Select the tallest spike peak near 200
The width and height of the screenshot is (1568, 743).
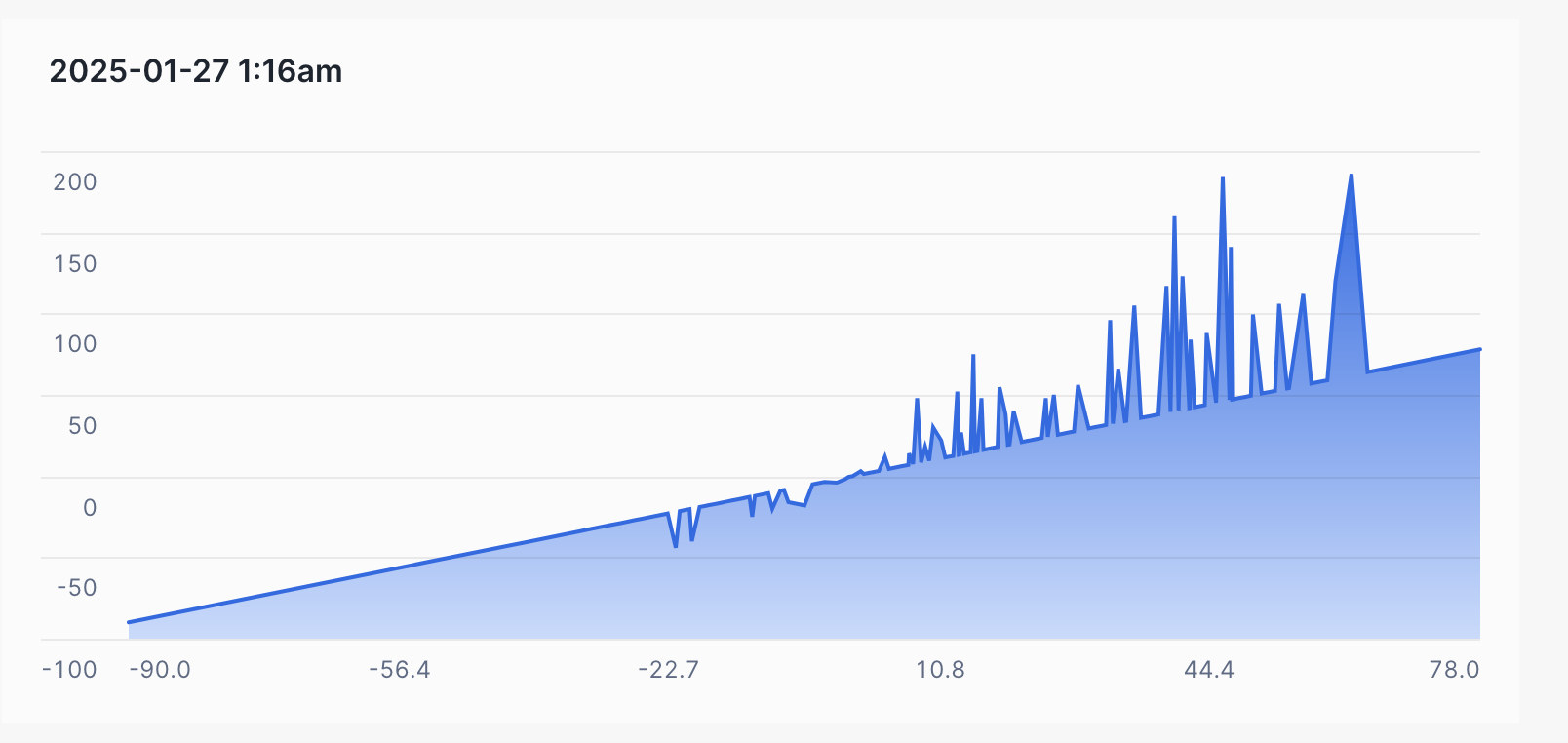[1351, 176]
